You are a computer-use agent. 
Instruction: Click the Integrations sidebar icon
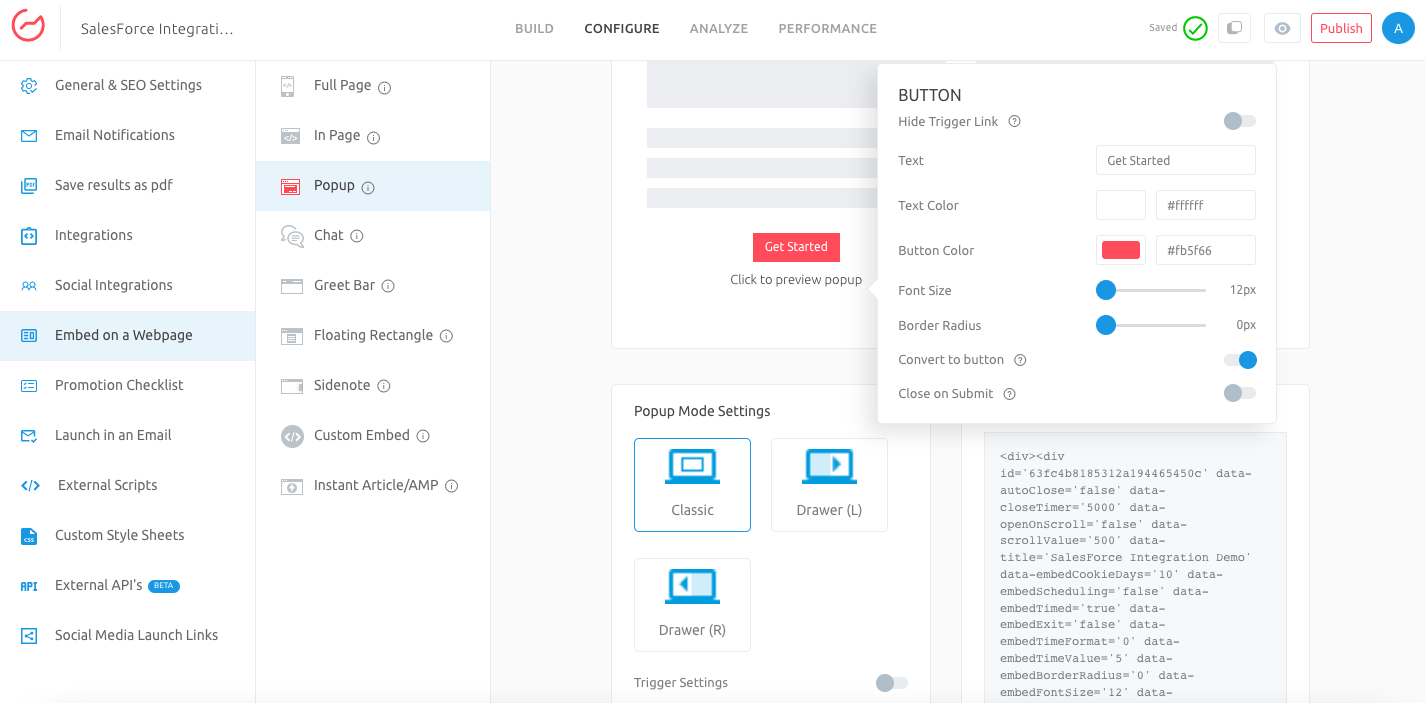(29, 235)
